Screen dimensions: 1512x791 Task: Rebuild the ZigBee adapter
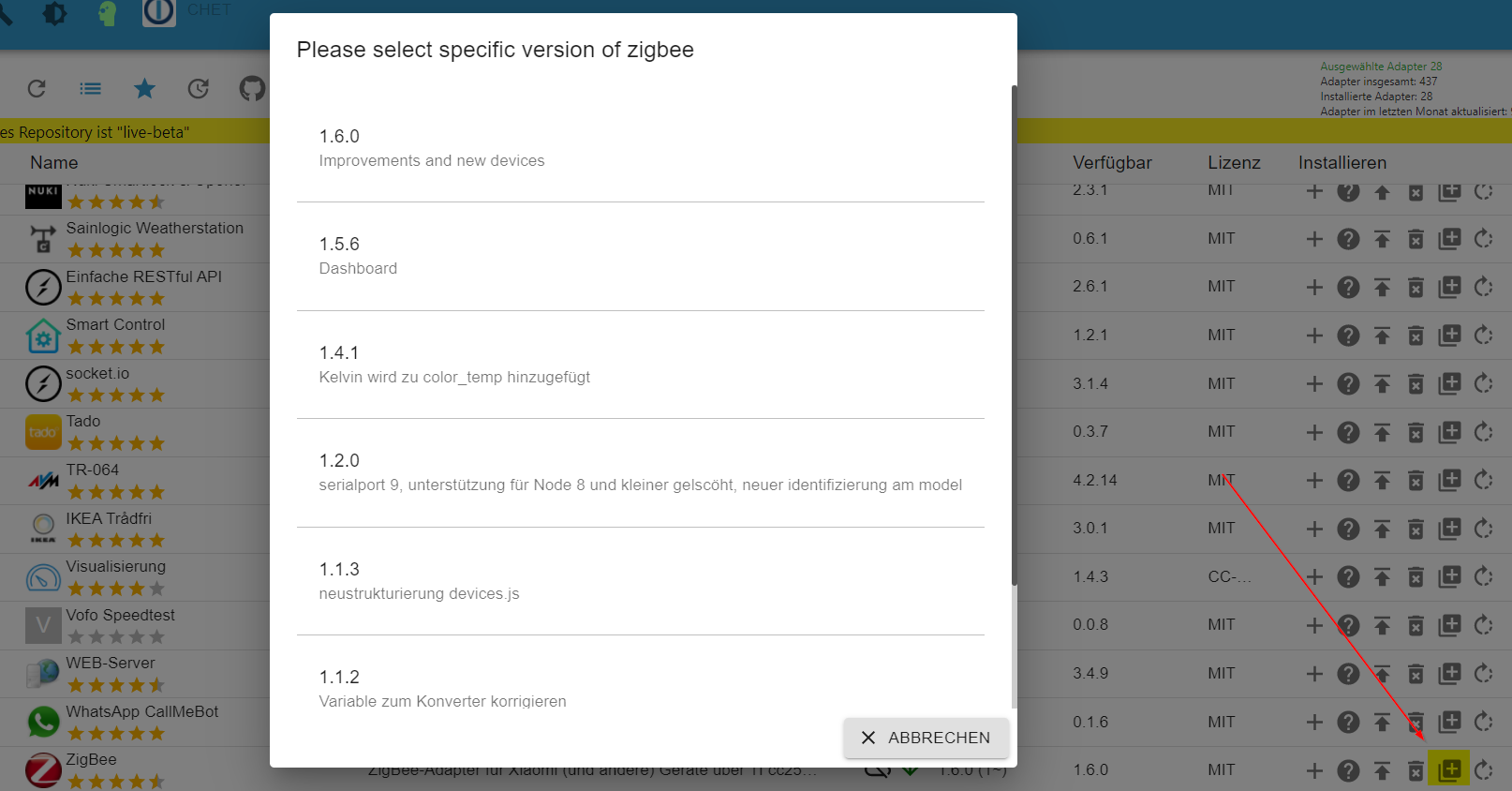click(1483, 770)
